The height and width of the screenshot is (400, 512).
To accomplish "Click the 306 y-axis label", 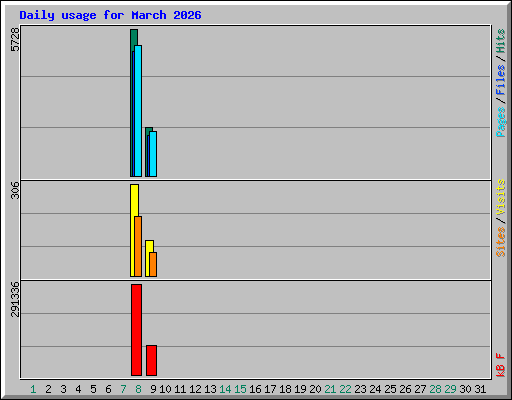I will 15,190.
